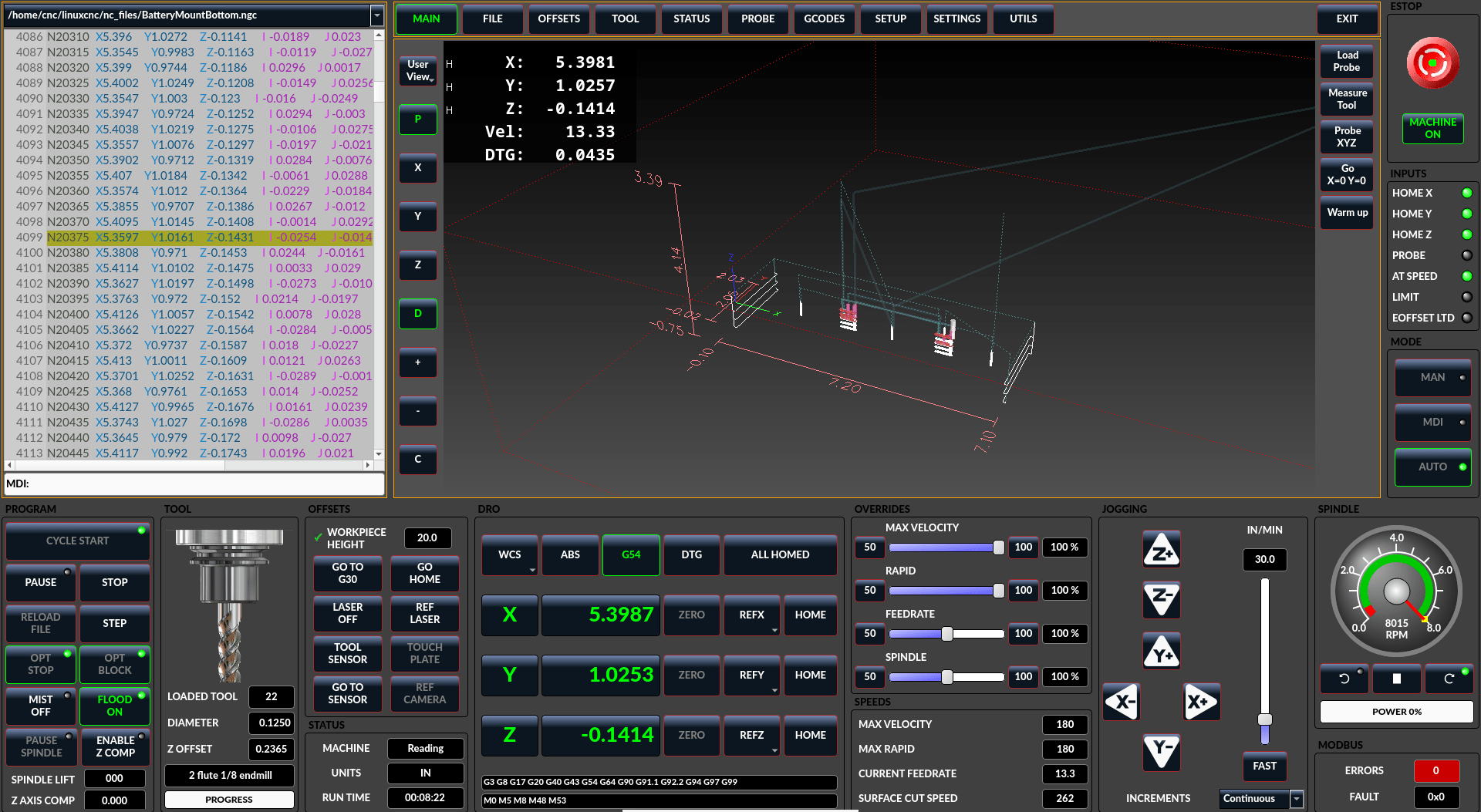Viewport: 1481px width, 812px height.
Task: Jog the Z axis up with Z+ arrow
Action: coord(1161,550)
